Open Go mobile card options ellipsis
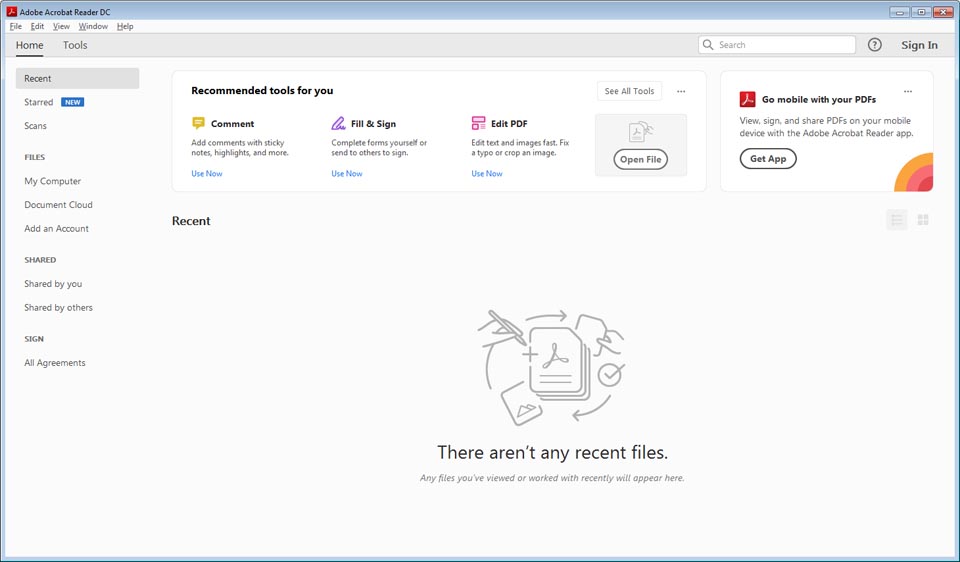 coord(908,91)
